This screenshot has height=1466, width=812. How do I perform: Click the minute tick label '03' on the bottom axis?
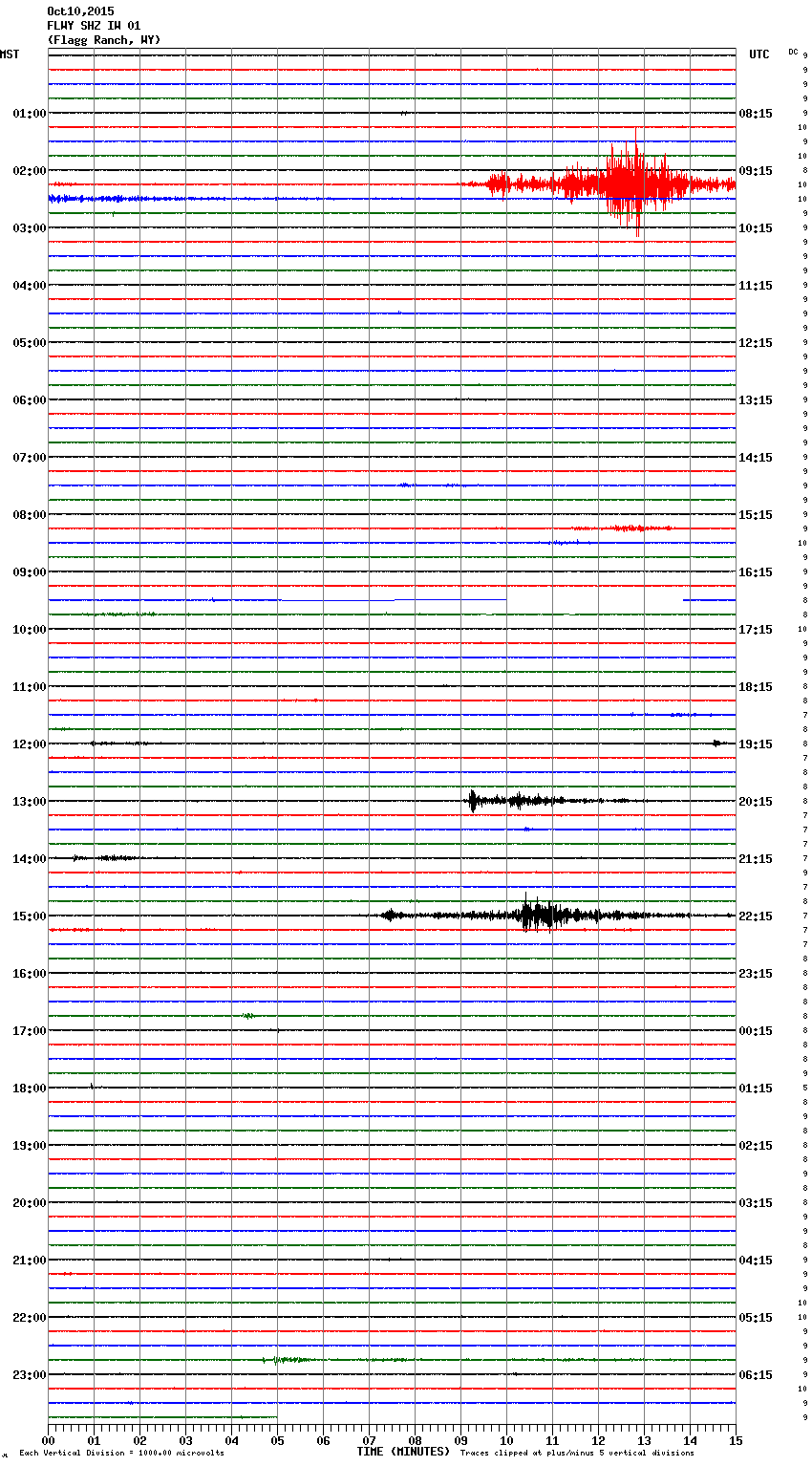point(185,1440)
